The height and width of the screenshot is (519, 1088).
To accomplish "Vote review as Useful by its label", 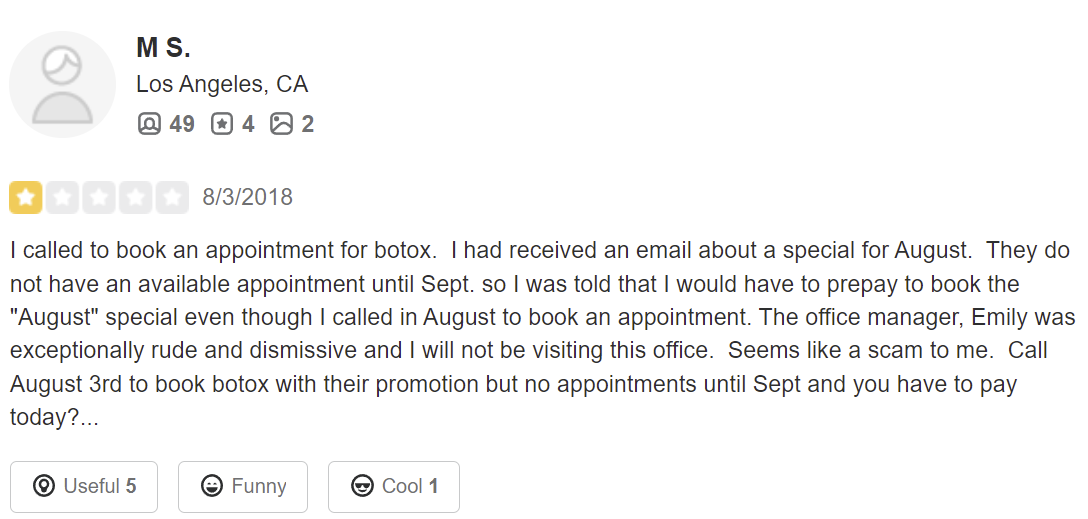I will (x=91, y=487).
